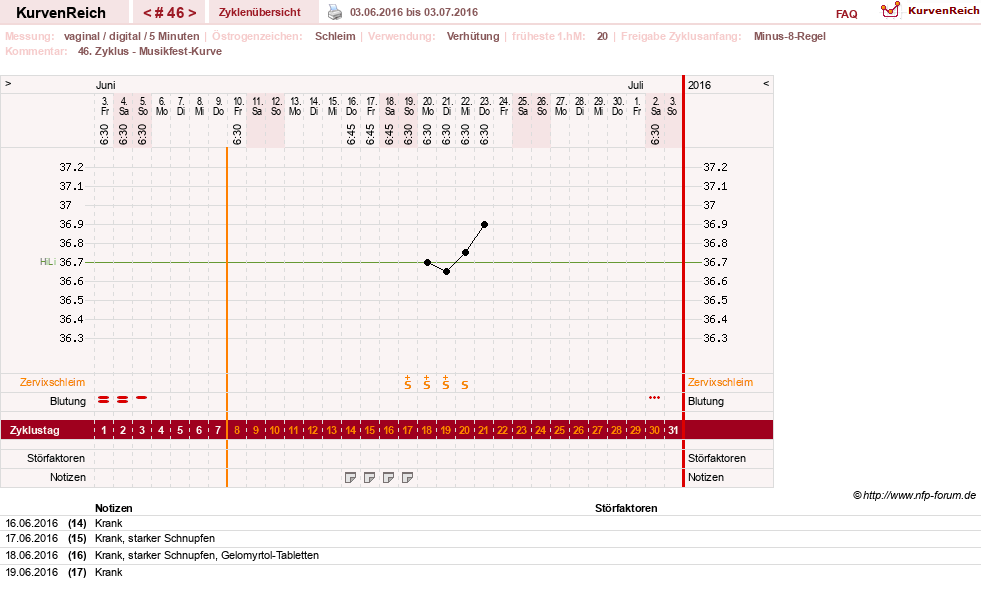The height and width of the screenshot is (607, 981).
Task: Click cycle day 1 in Zyklustag row
Action: [104, 431]
